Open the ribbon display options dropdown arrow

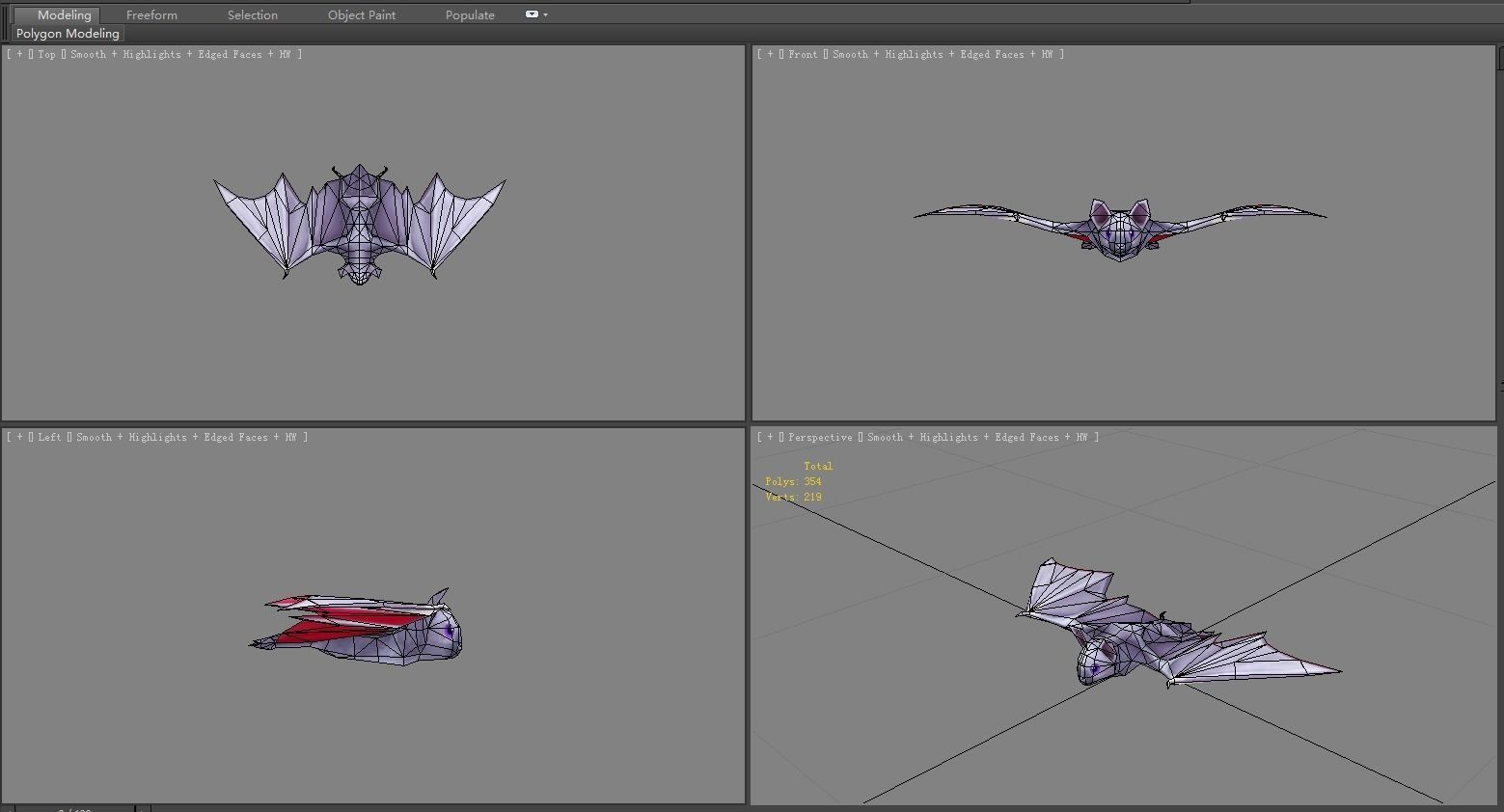coord(546,14)
